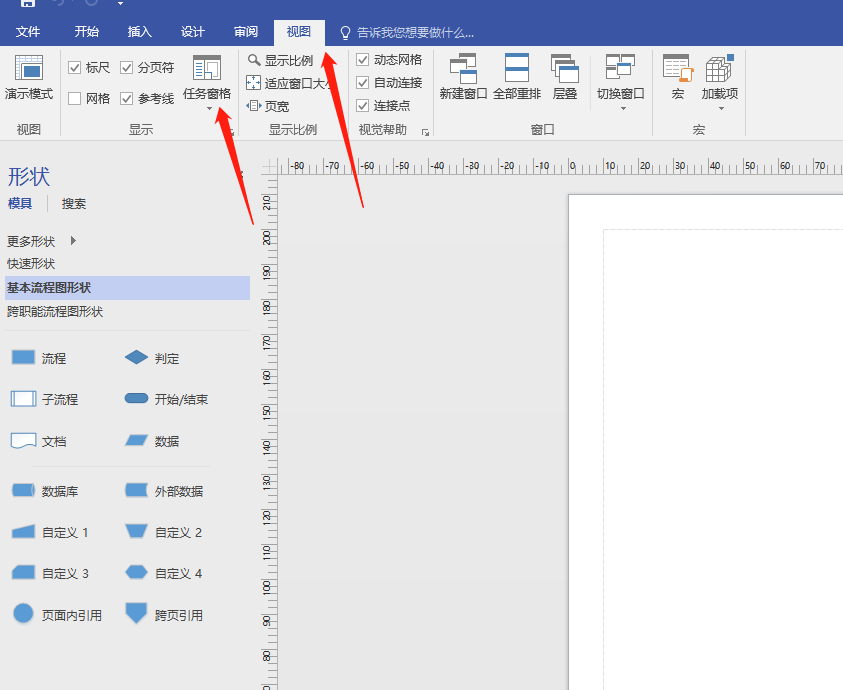The image size is (843, 690).
Task: Save the document with the disk icon
Action: pos(27,3)
